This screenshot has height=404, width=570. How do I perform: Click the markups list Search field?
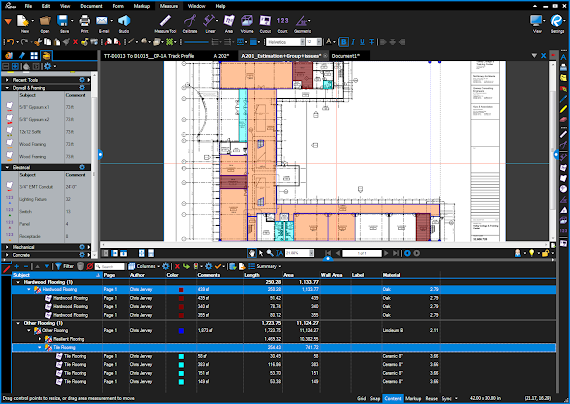click(x=110, y=267)
